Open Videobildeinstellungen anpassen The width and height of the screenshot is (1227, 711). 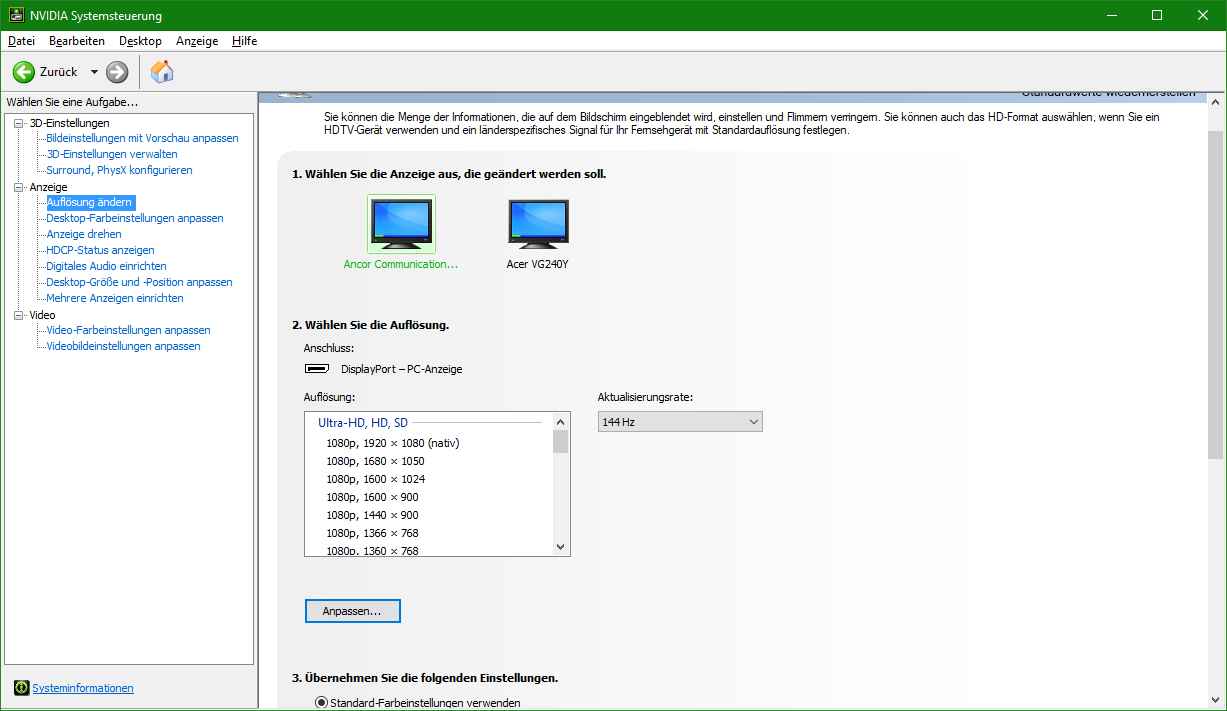[123, 346]
